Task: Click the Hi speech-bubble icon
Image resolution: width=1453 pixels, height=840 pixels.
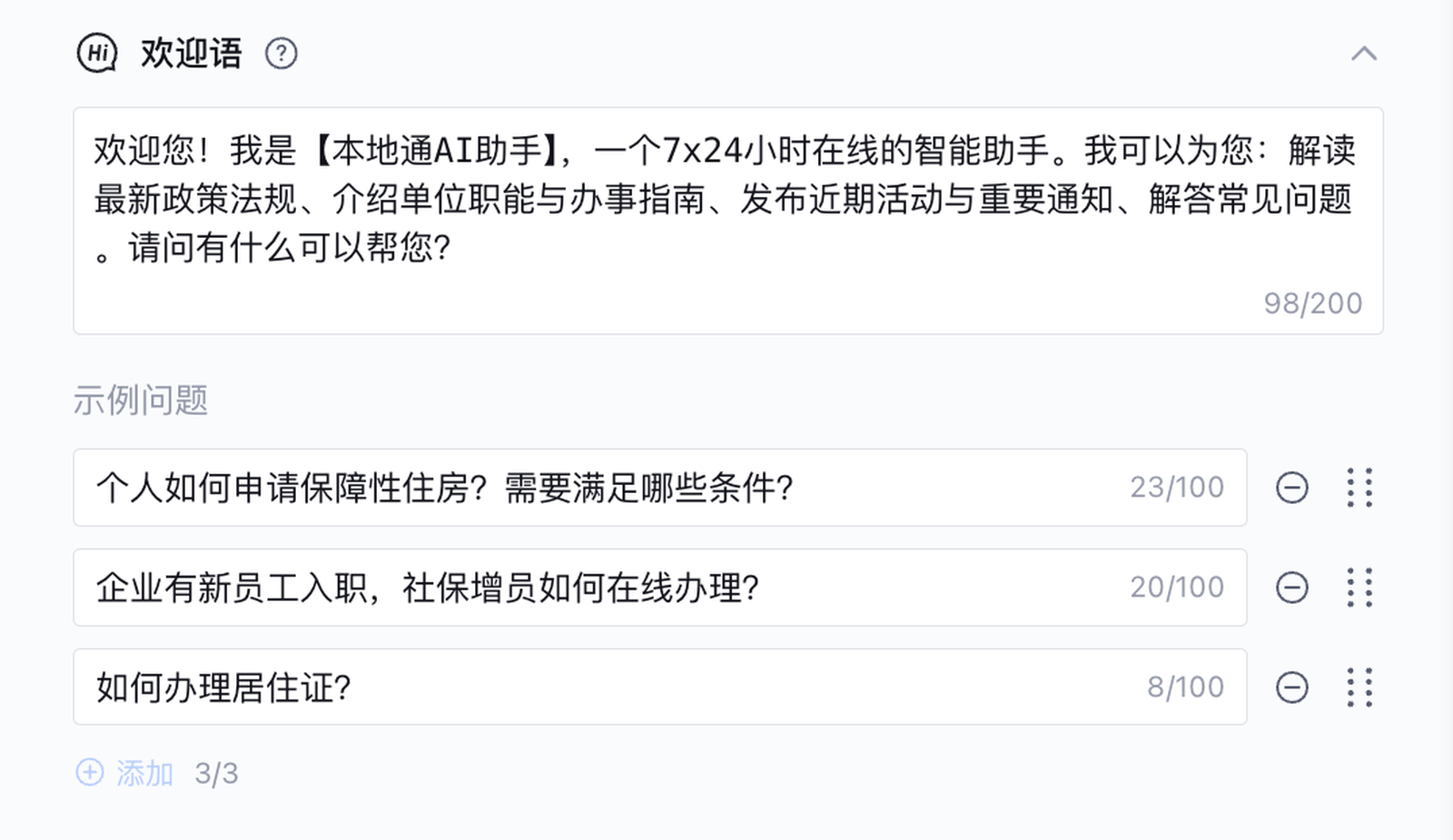Action: [97, 54]
